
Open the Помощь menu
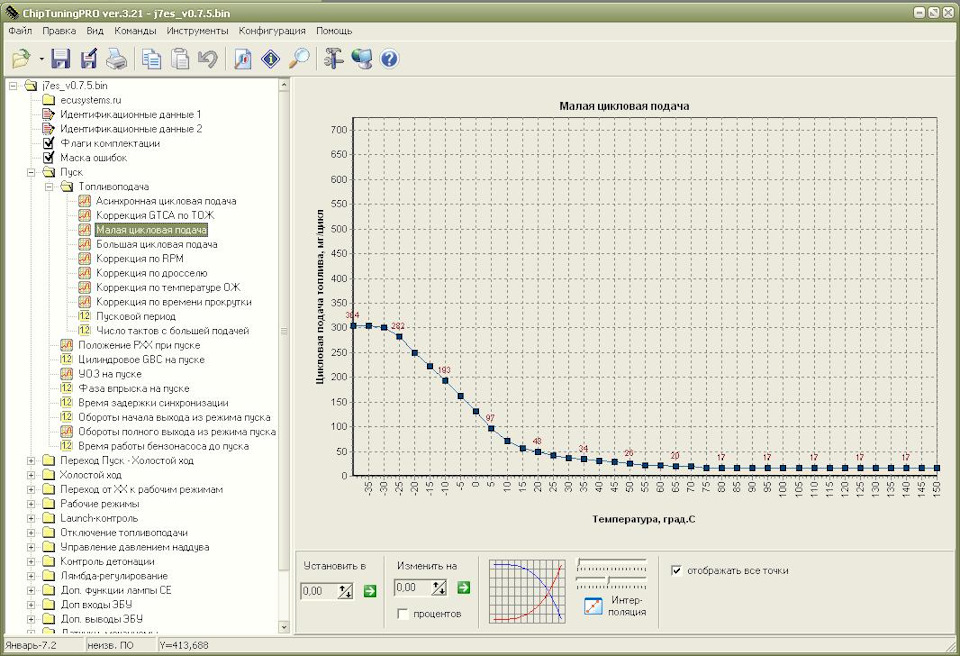(334, 31)
